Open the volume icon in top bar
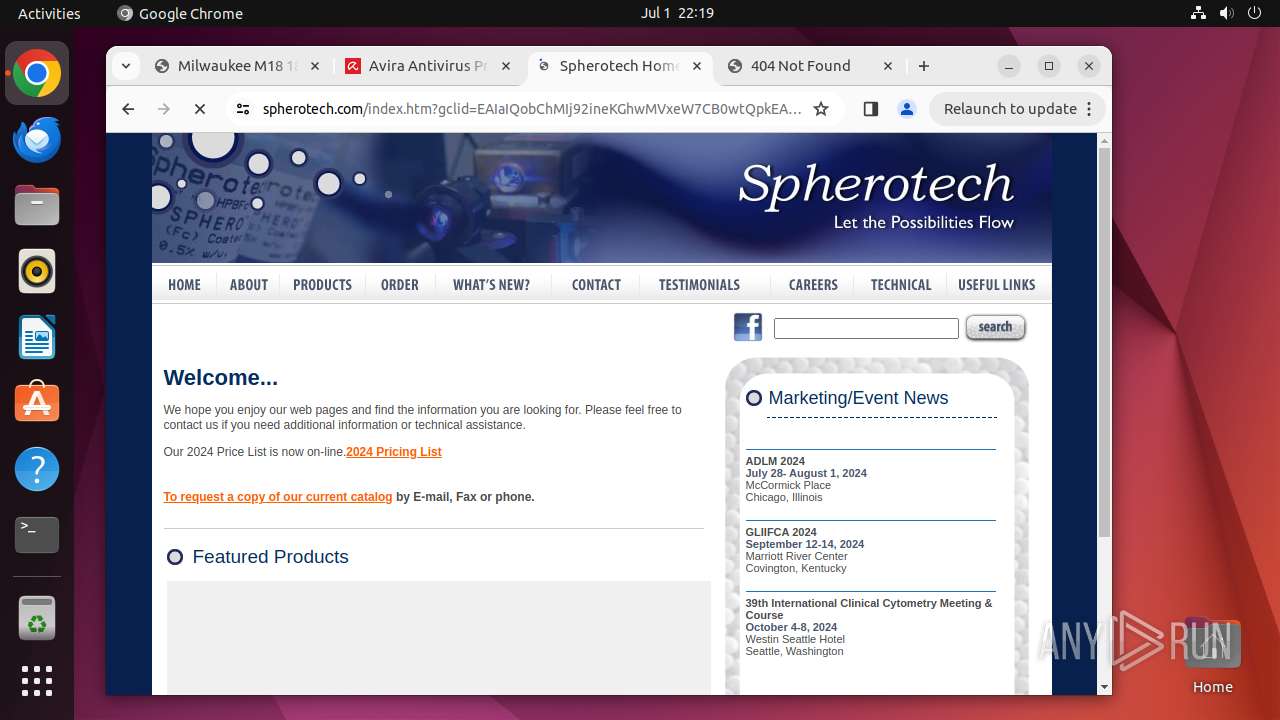 [1226, 13]
